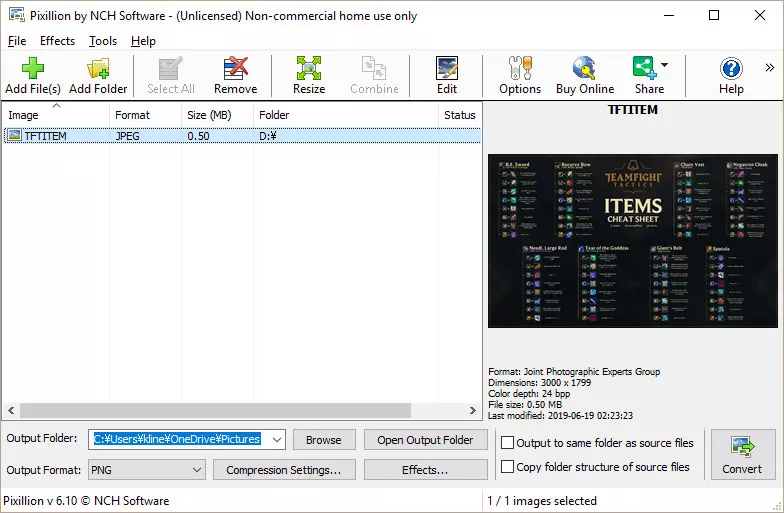This screenshot has height=513, width=784.
Task: Click the scroll right arrow in file list
Action: (x=472, y=410)
